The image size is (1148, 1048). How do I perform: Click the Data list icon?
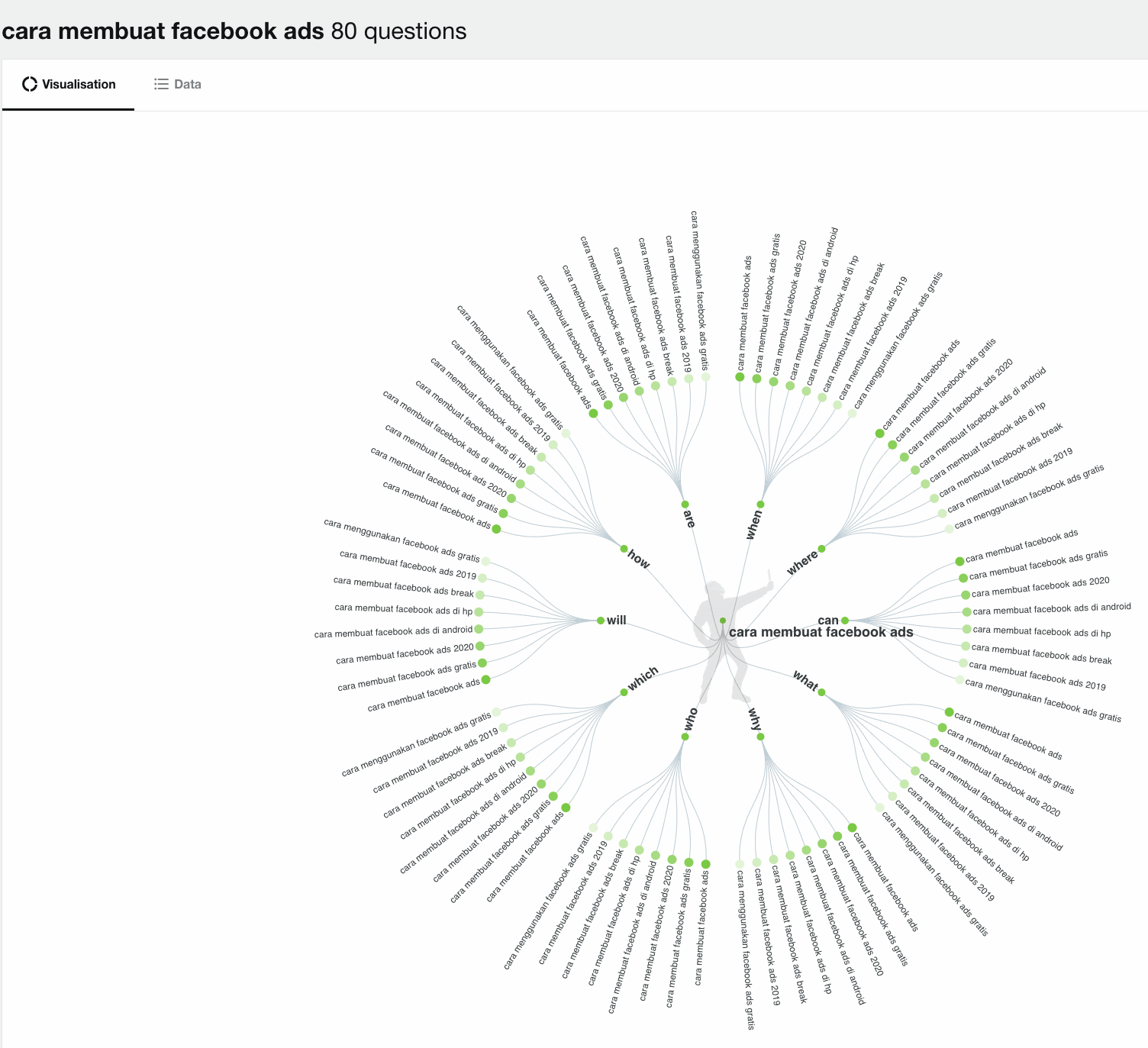click(161, 84)
